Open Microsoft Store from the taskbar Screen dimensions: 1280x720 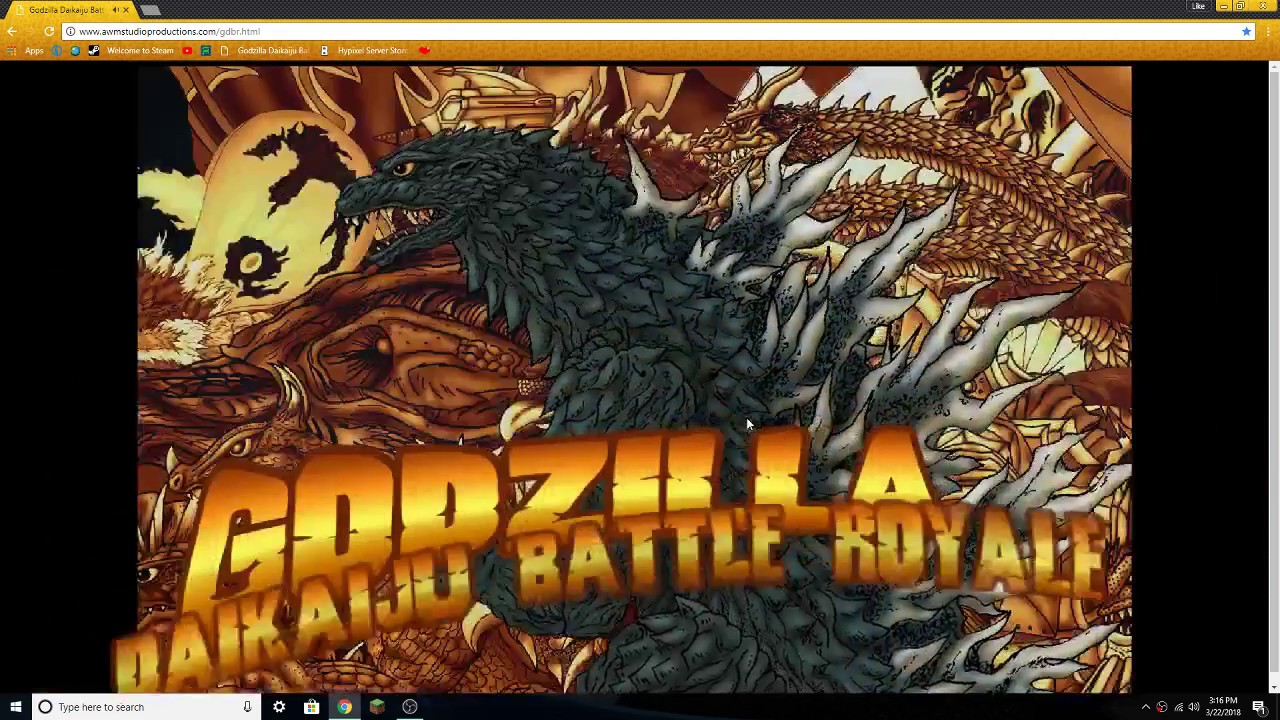312,707
